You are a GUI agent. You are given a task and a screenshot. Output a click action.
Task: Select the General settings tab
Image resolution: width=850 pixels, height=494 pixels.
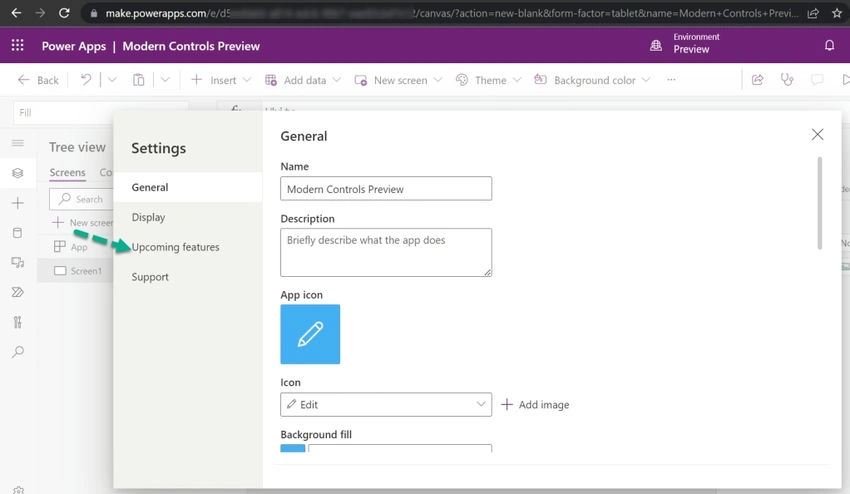tap(188, 187)
